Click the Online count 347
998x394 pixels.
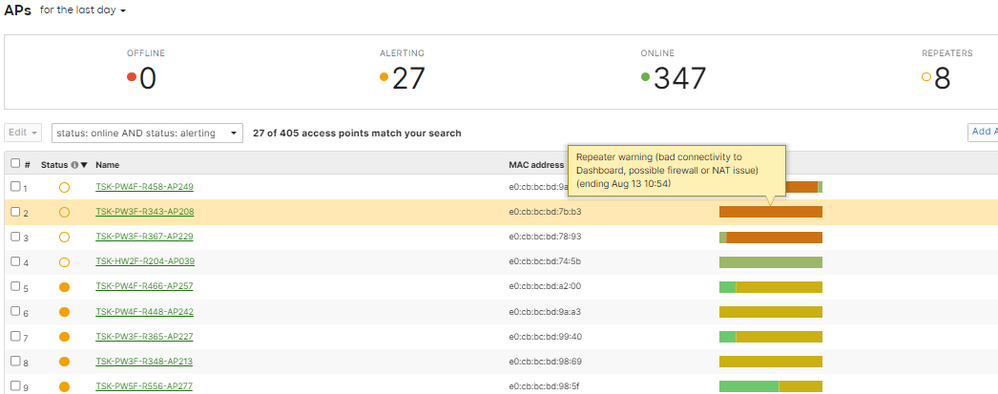[680, 79]
